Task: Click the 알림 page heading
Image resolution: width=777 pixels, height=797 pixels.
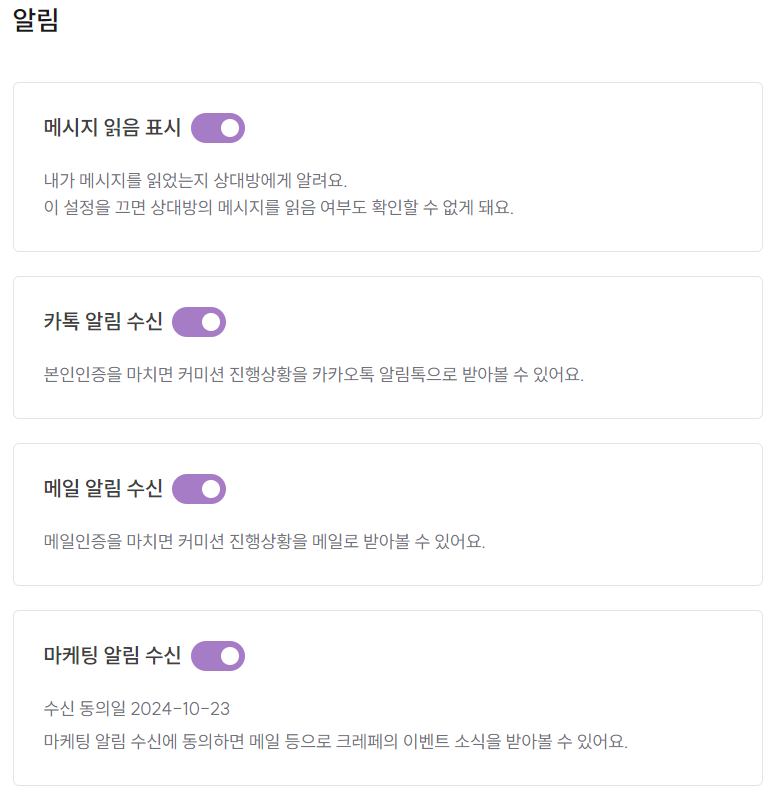Action: coord(36,22)
